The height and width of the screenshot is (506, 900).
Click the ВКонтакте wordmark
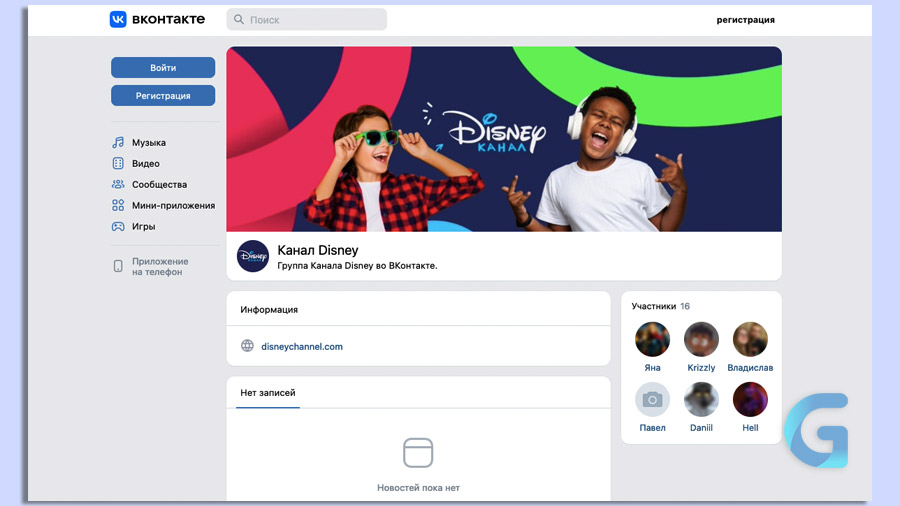click(168, 19)
